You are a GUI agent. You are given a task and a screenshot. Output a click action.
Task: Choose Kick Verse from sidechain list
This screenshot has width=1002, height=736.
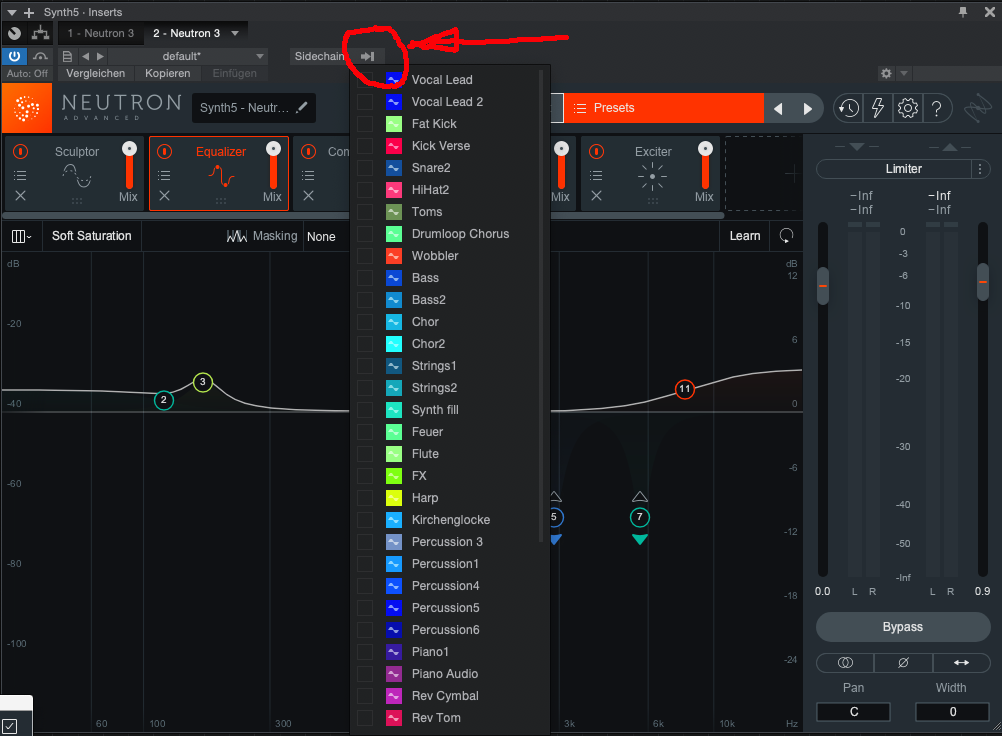coord(441,146)
